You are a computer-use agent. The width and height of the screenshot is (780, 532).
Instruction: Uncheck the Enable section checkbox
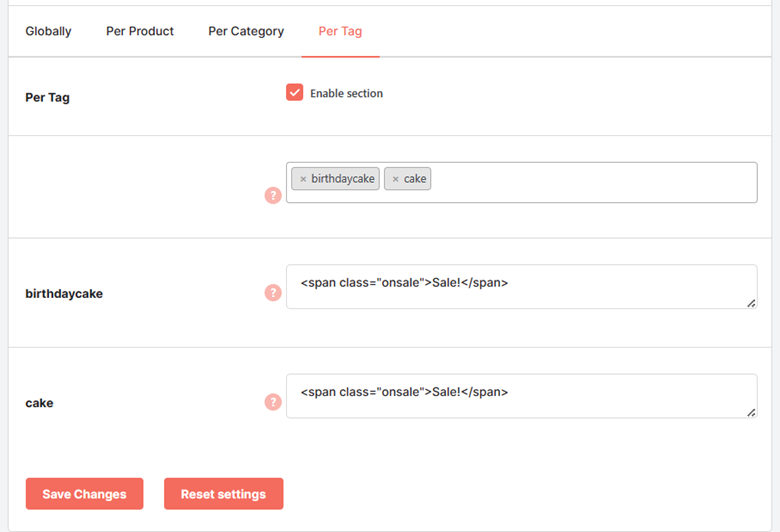tap(294, 92)
